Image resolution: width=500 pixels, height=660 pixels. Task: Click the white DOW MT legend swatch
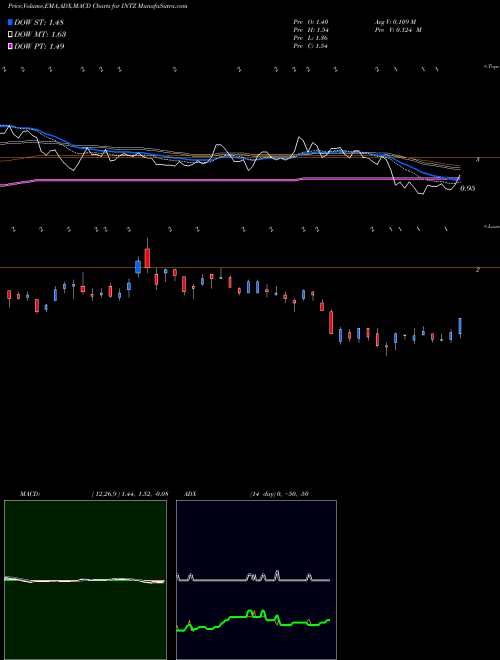[x=10, y=34]
